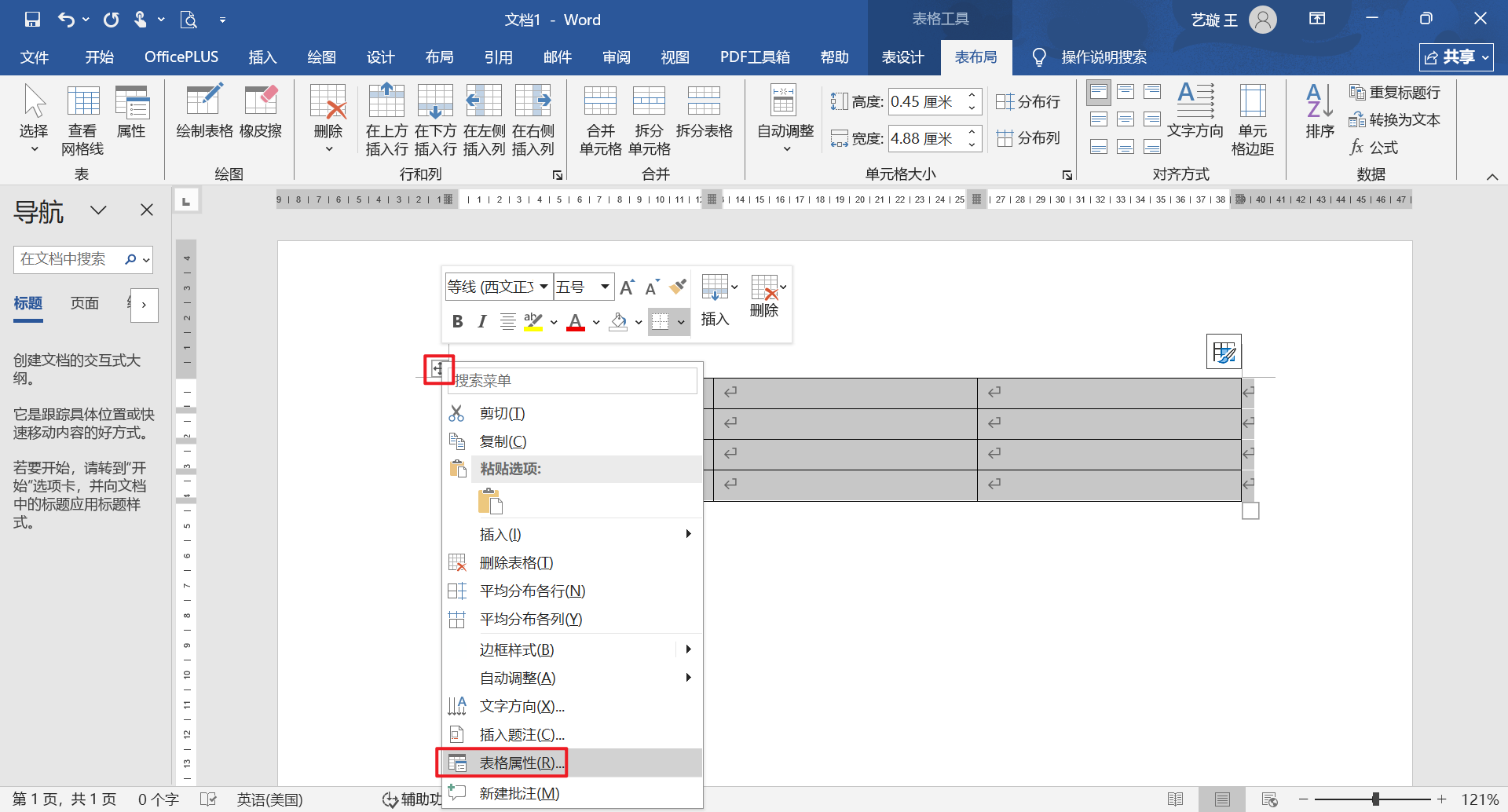
Task: Open the 文件 menu
Action: (34, 57)
